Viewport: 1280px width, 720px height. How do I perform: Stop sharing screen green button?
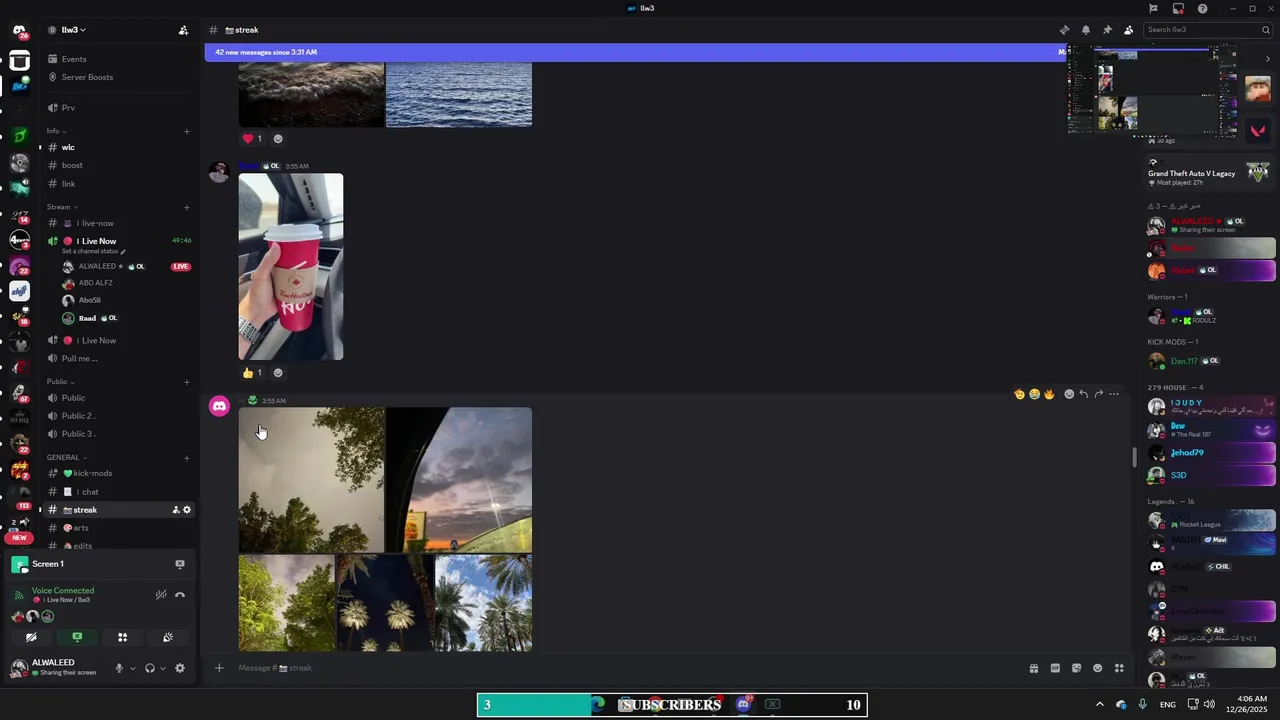(x=77, y=637)
